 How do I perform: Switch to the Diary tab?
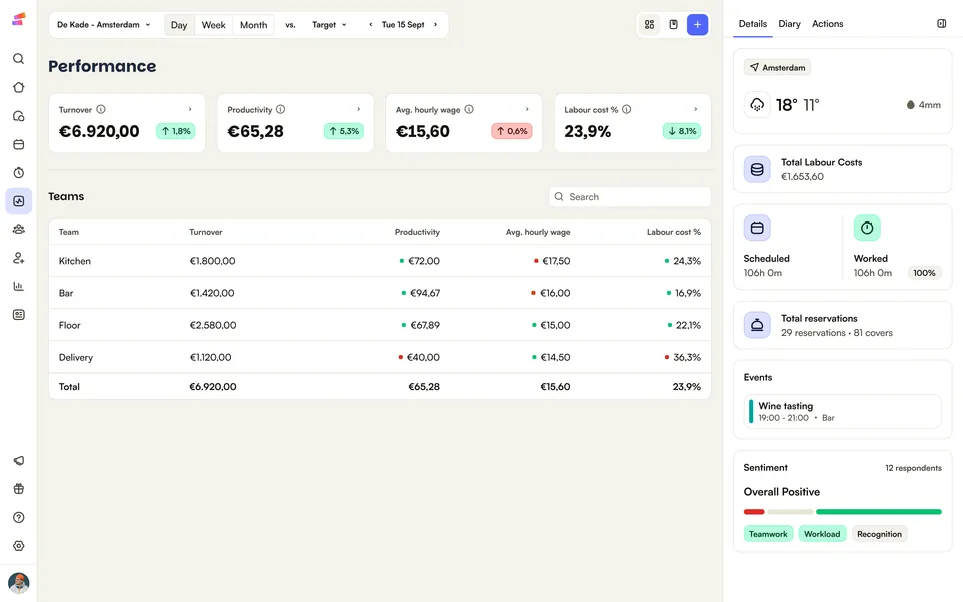[x=789, y=23]
